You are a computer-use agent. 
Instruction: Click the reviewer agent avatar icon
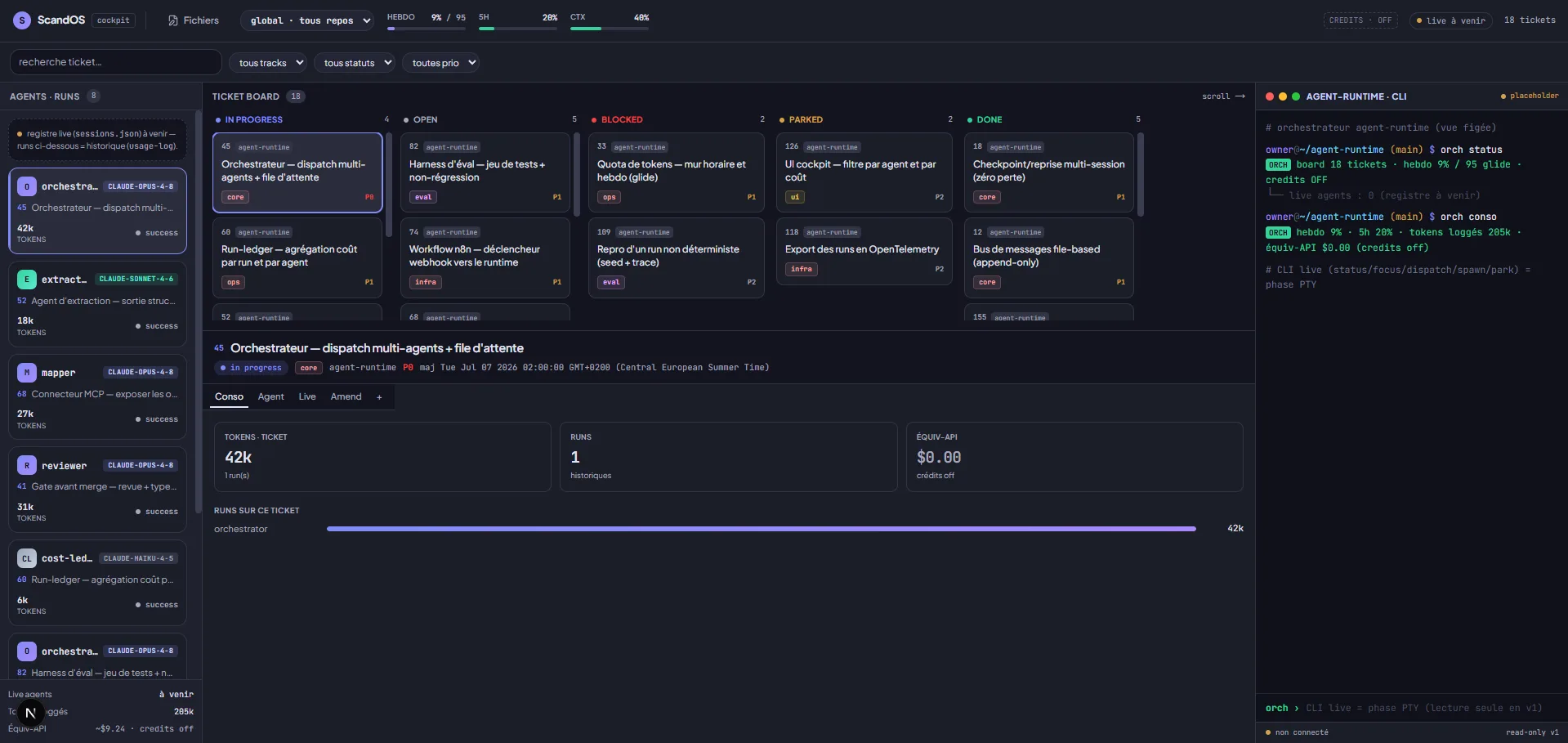click(x=26, y=466)
